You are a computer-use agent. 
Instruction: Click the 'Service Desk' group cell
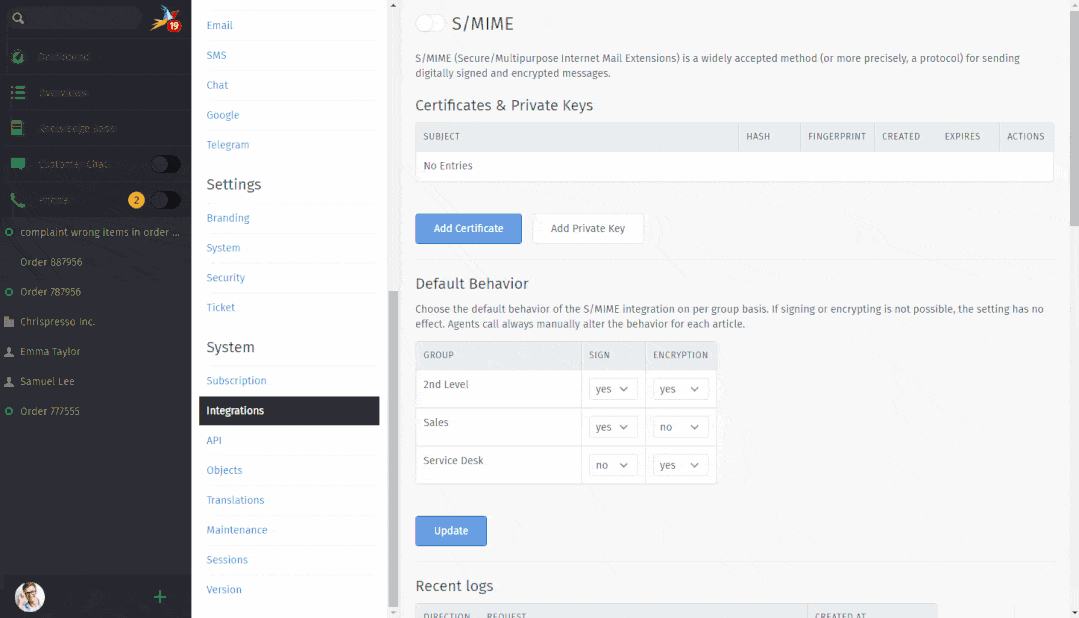click(498, 465)
